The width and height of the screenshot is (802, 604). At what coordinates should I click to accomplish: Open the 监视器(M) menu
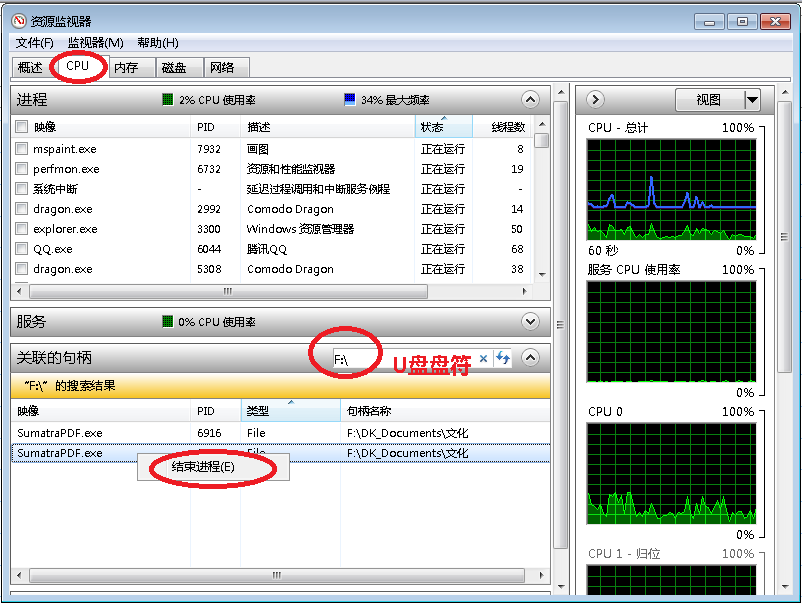pyautogui.click(x=95, y=43)
